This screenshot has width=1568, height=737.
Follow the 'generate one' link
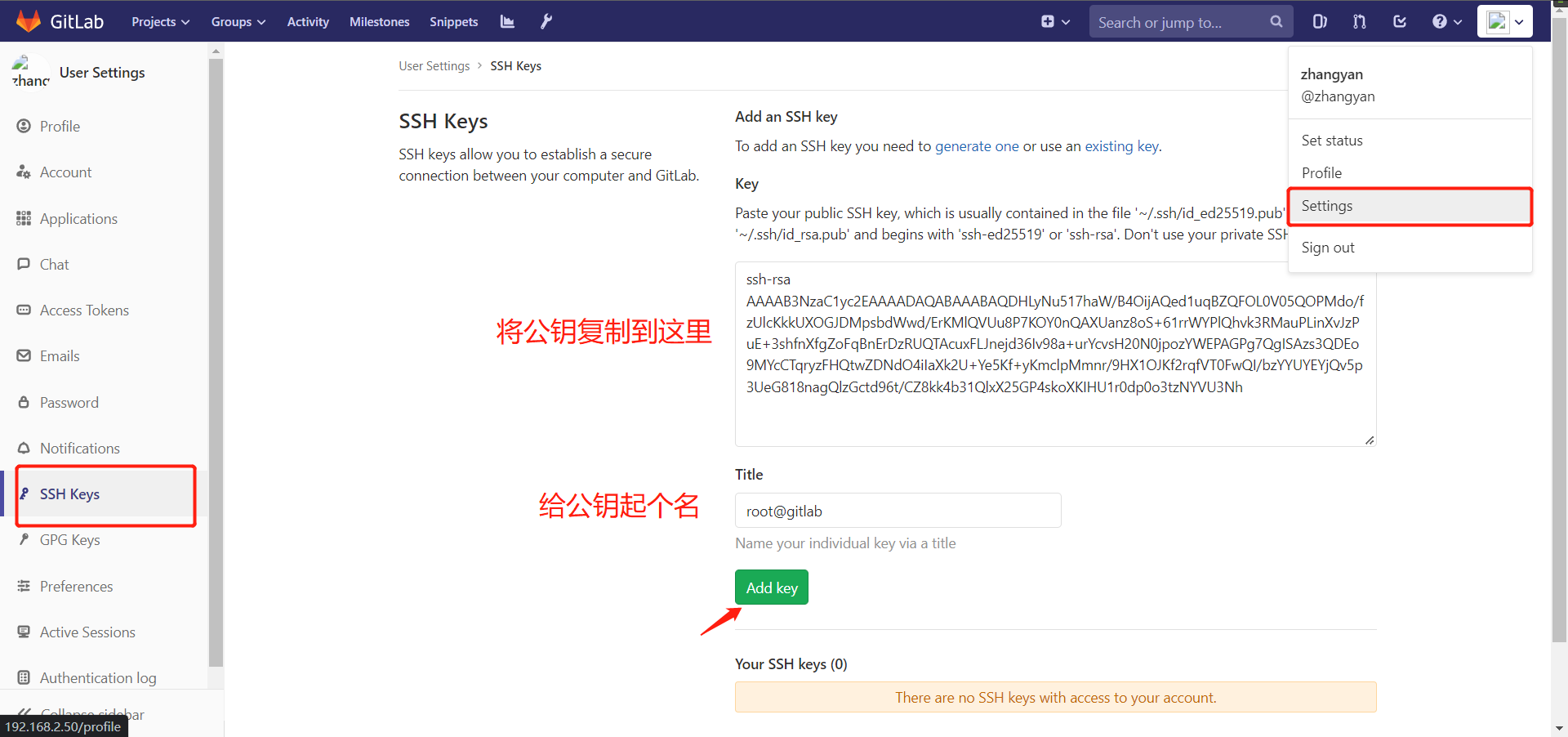point(977,146)
